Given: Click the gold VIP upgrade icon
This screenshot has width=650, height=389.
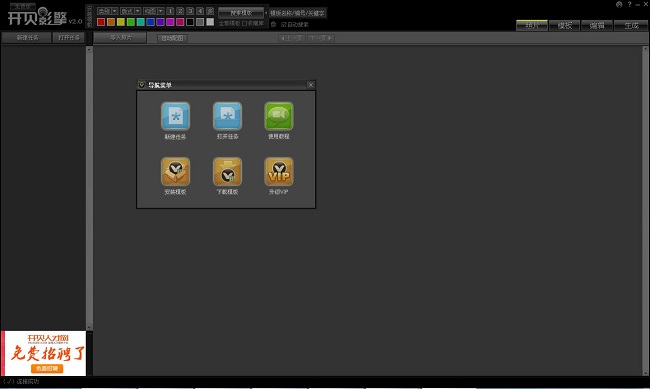Looking at the screenshot, I should (279, 171).
